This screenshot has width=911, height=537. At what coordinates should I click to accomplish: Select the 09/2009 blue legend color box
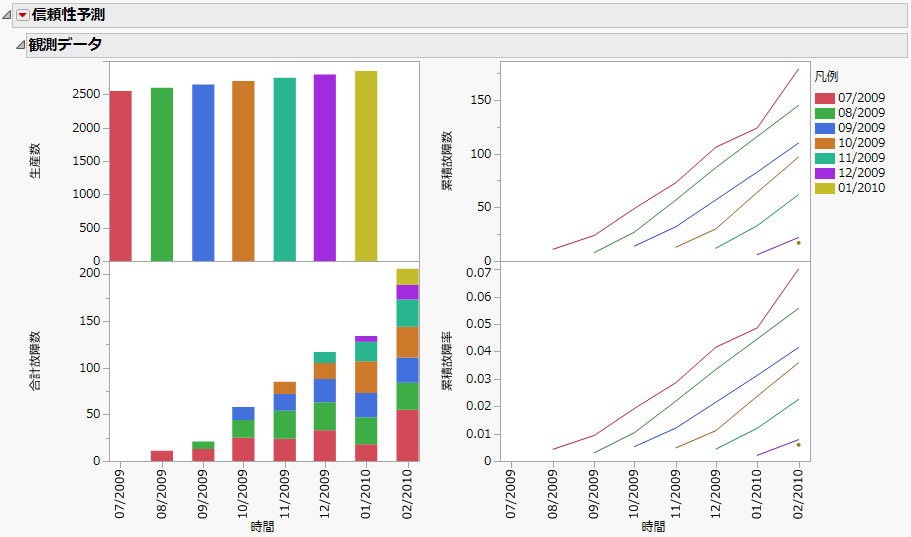pos(825,128)
